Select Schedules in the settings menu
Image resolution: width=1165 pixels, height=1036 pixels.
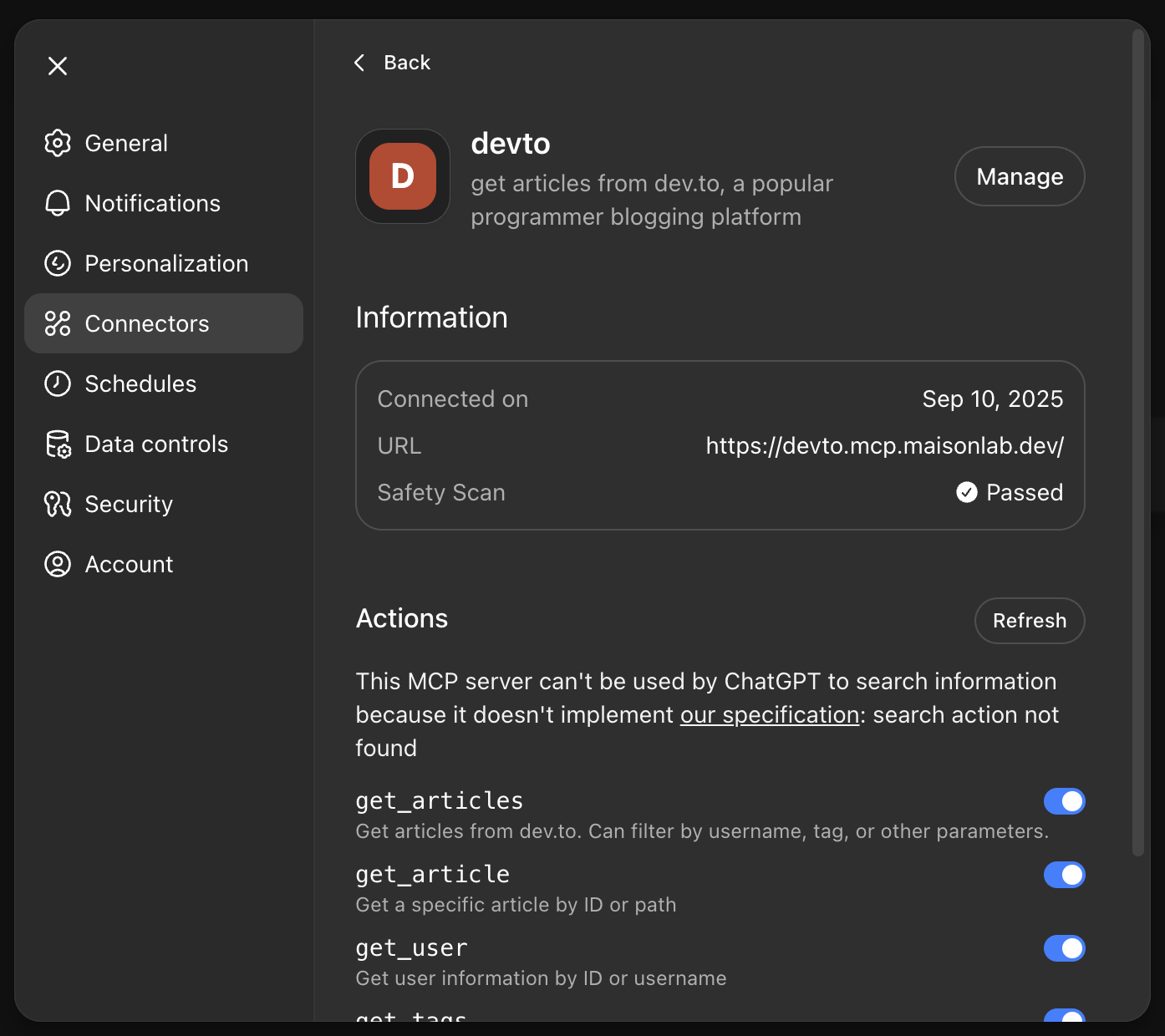click(x=141, y=383)
